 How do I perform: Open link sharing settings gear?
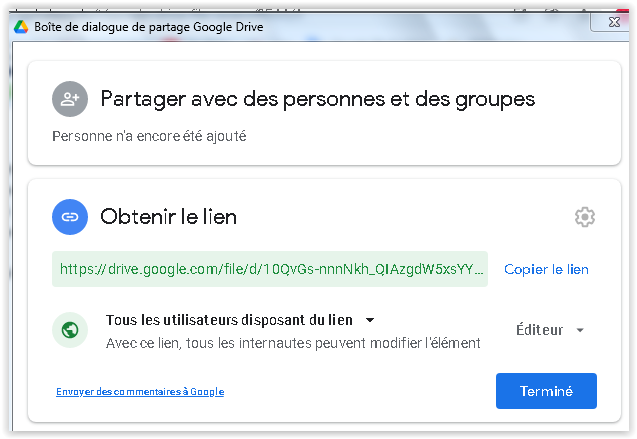pos(585,217)
